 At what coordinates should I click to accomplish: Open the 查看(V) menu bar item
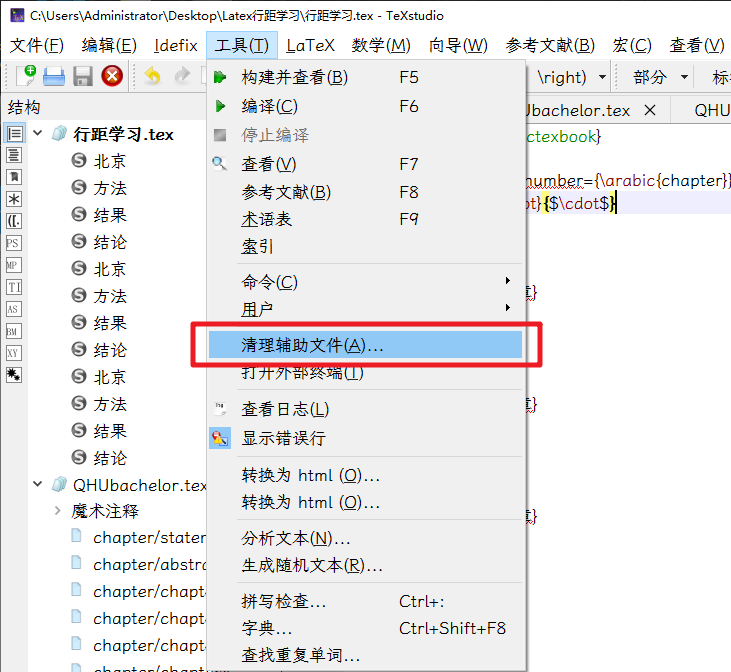coord(697,45)
